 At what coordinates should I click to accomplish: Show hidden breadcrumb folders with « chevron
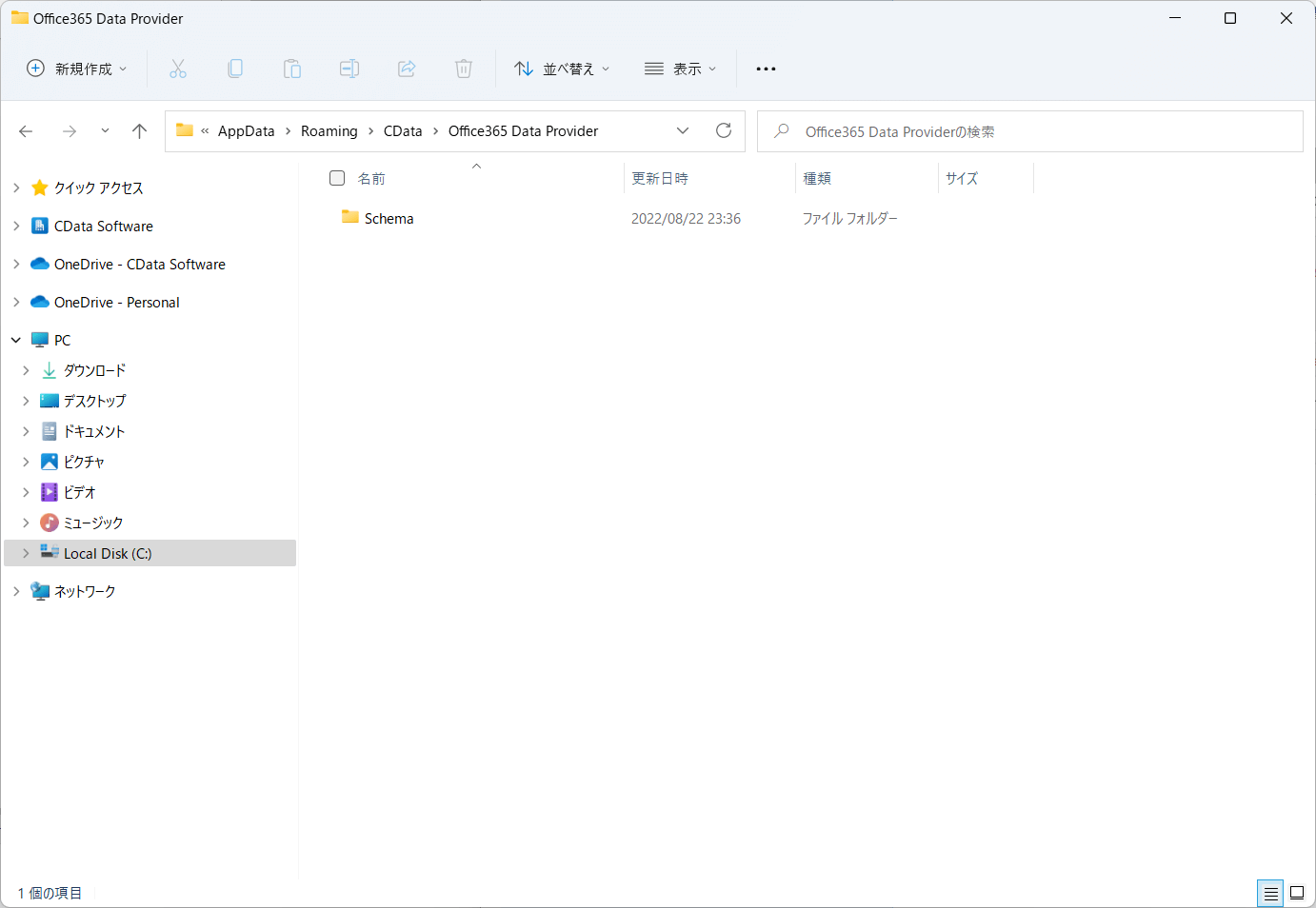pyautogui.click(x=205, y=131)
